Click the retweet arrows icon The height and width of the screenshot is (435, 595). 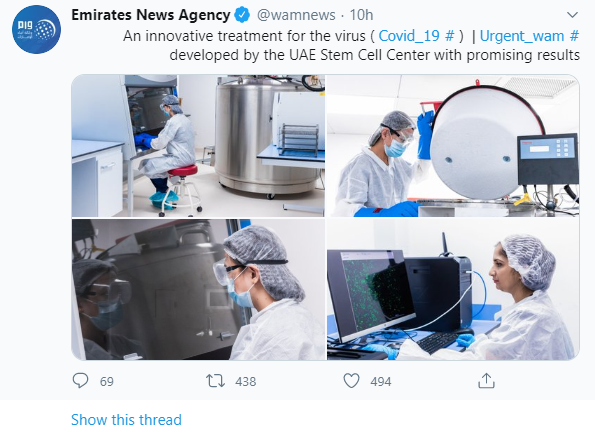[x=216, y=381]
